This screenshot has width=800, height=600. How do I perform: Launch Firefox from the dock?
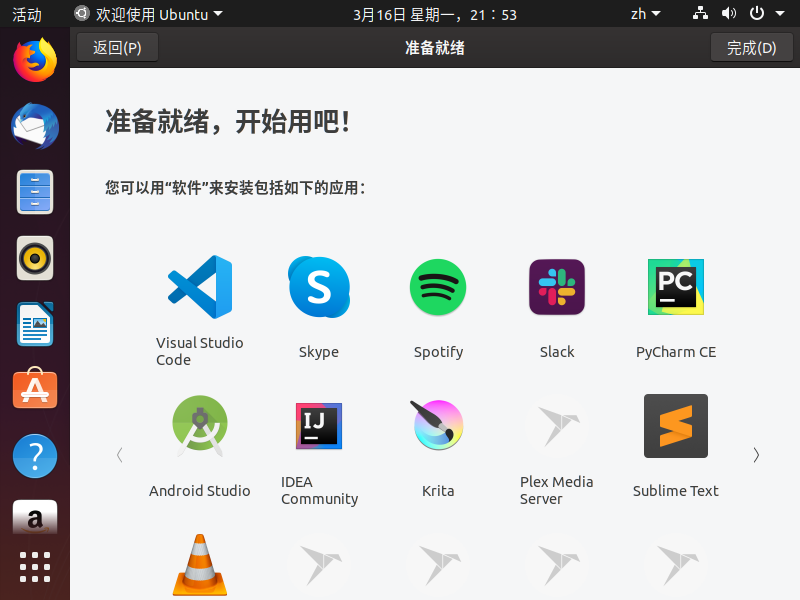pos(35,60)
